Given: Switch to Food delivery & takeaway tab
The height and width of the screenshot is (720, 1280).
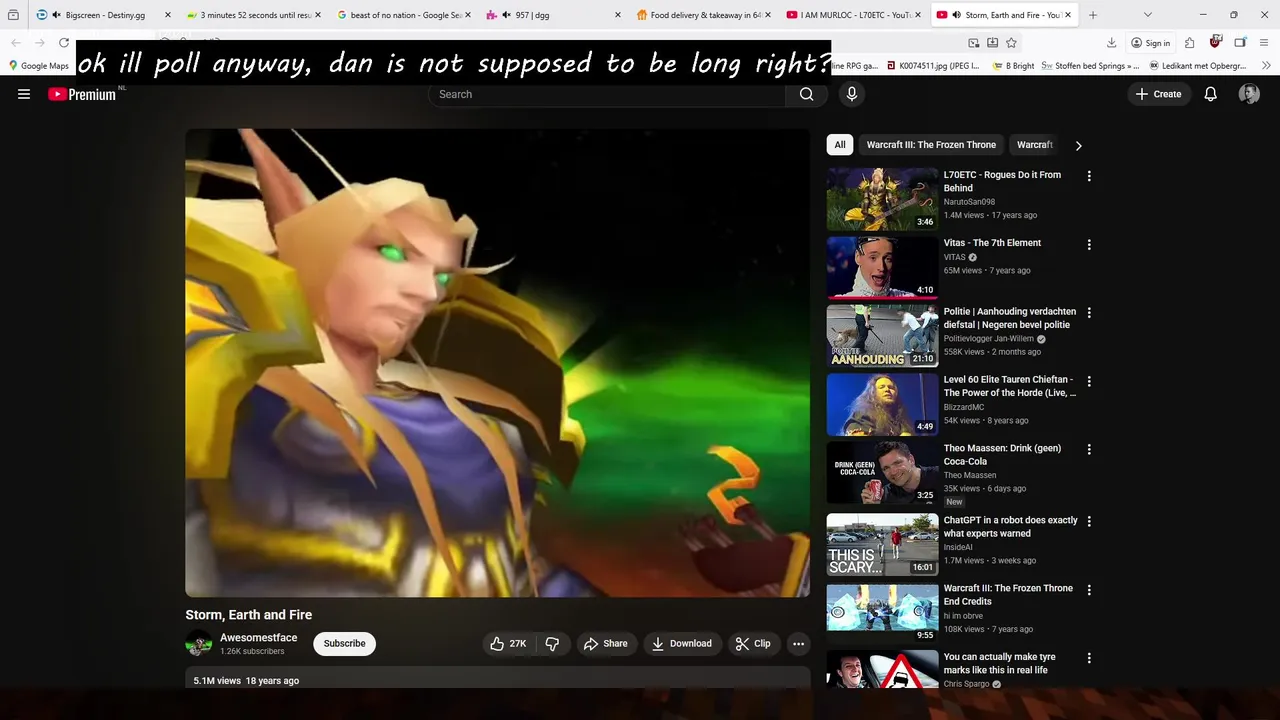Looking at the screenshot, I should coord(705,15).
